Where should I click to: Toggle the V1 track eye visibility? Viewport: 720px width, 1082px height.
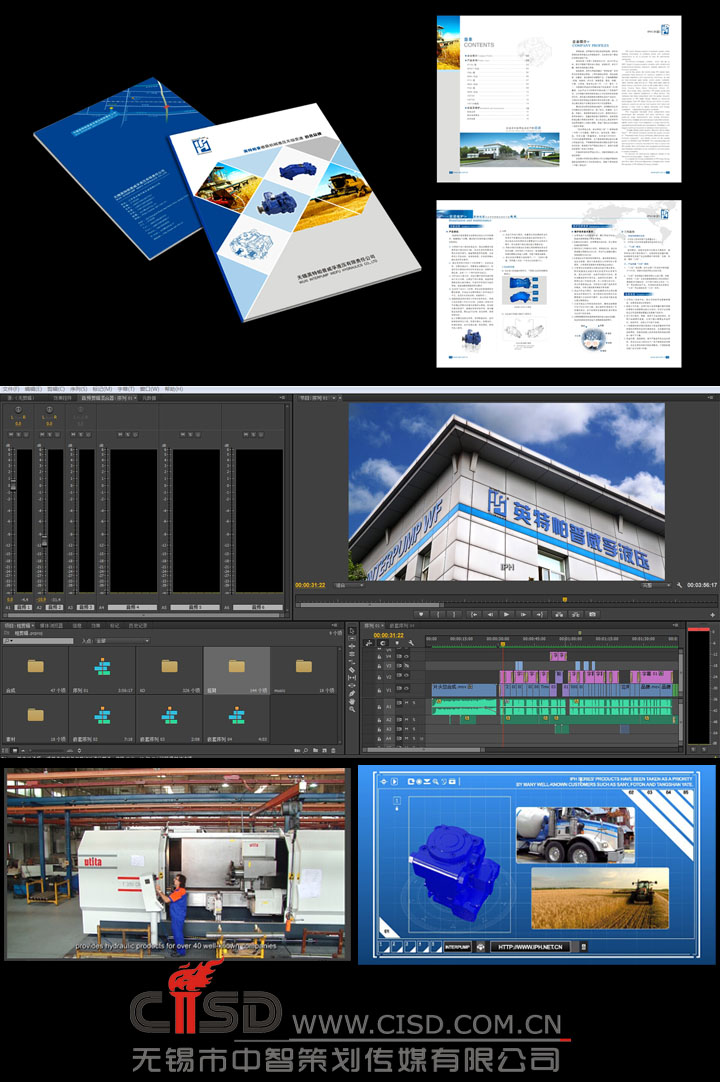[406, 688]
